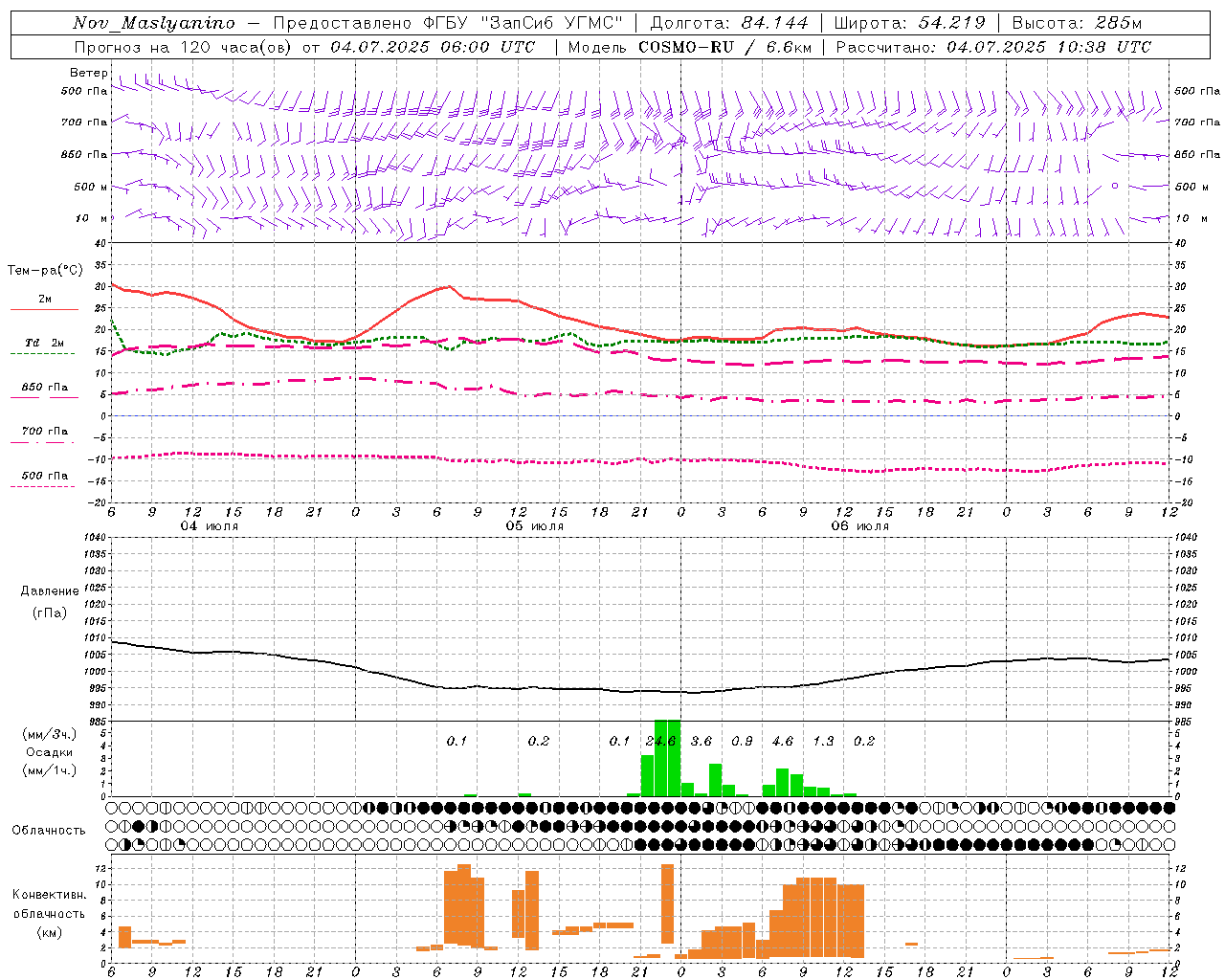Click the 1040 value on left pressure axis

(97, 537)
